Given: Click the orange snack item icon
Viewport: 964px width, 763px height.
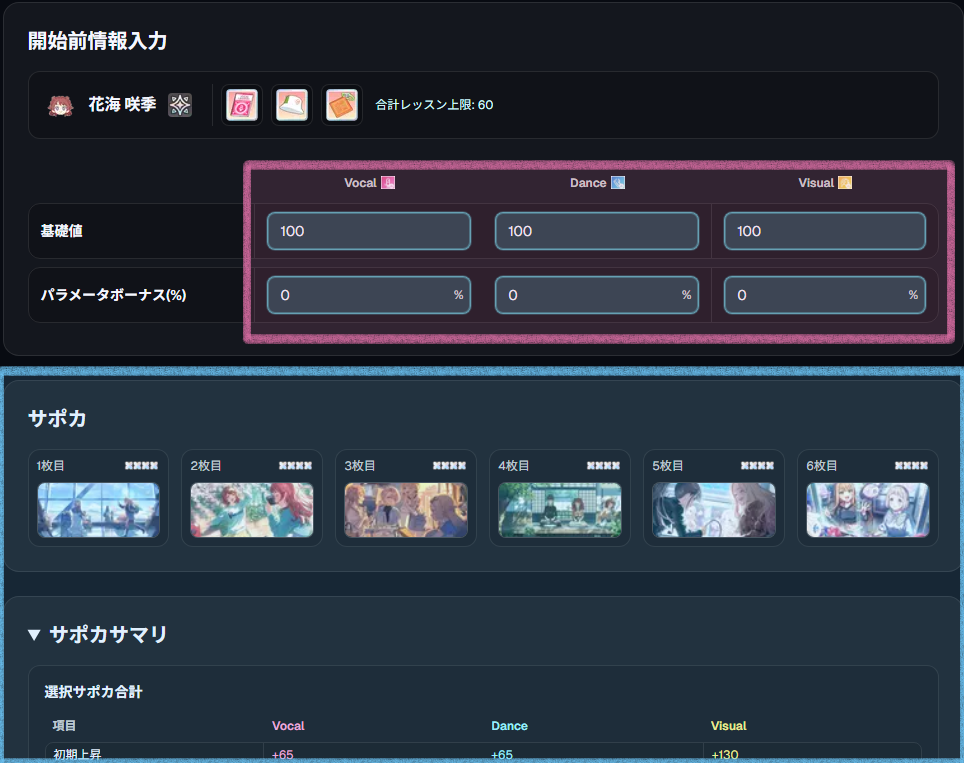Looking at the screenshot, I should pyautogui.click(x=342, y=103).
